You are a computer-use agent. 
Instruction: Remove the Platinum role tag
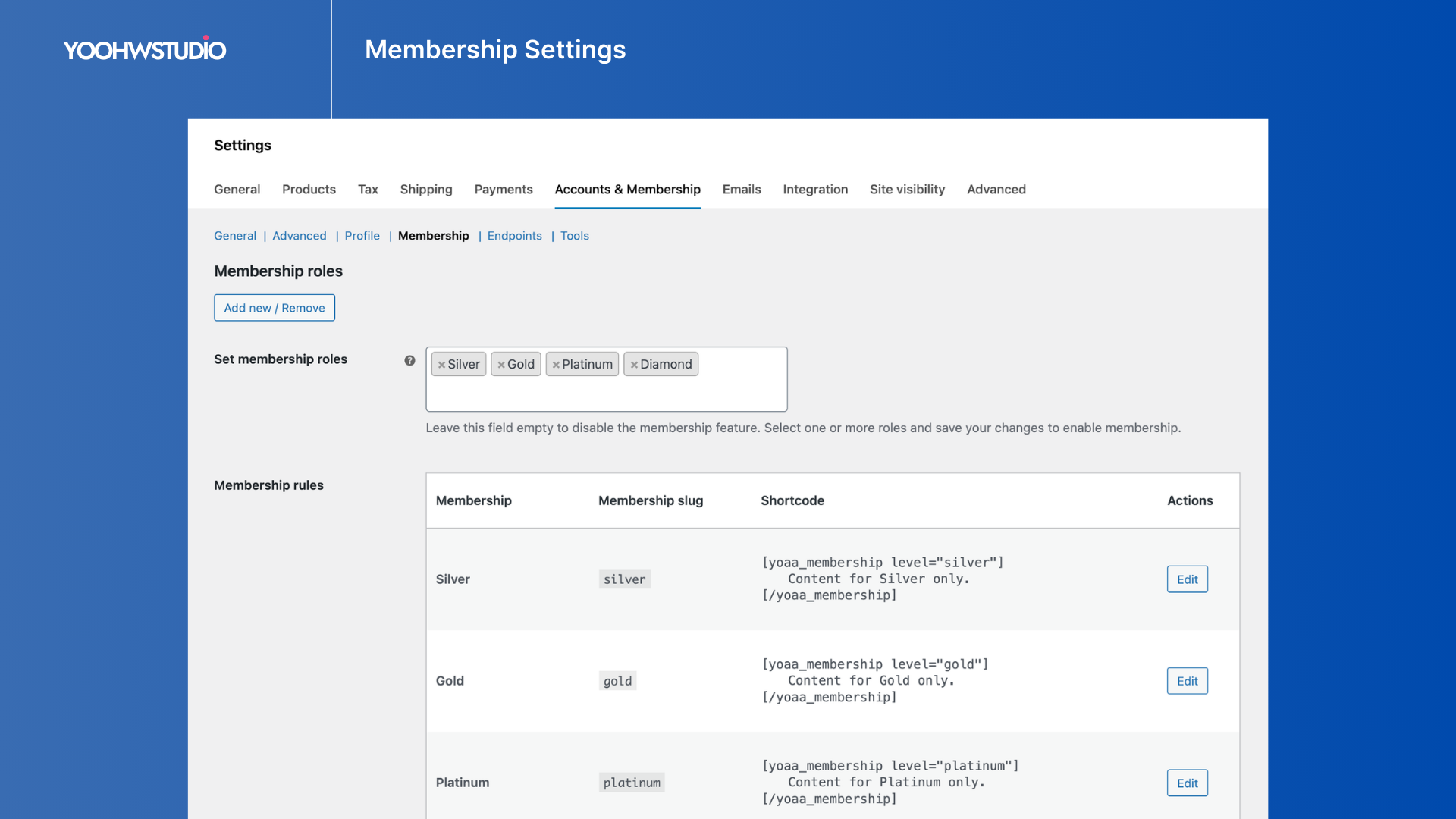(x=556, y=365)
